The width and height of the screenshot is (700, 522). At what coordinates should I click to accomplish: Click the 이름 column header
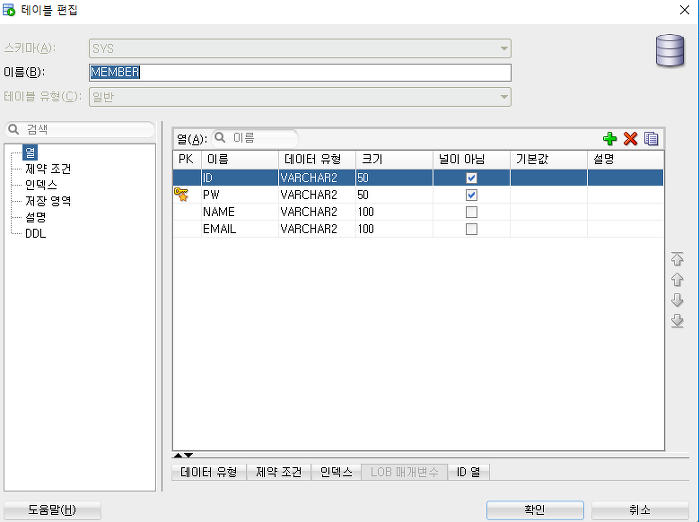[x=240, y=159]
